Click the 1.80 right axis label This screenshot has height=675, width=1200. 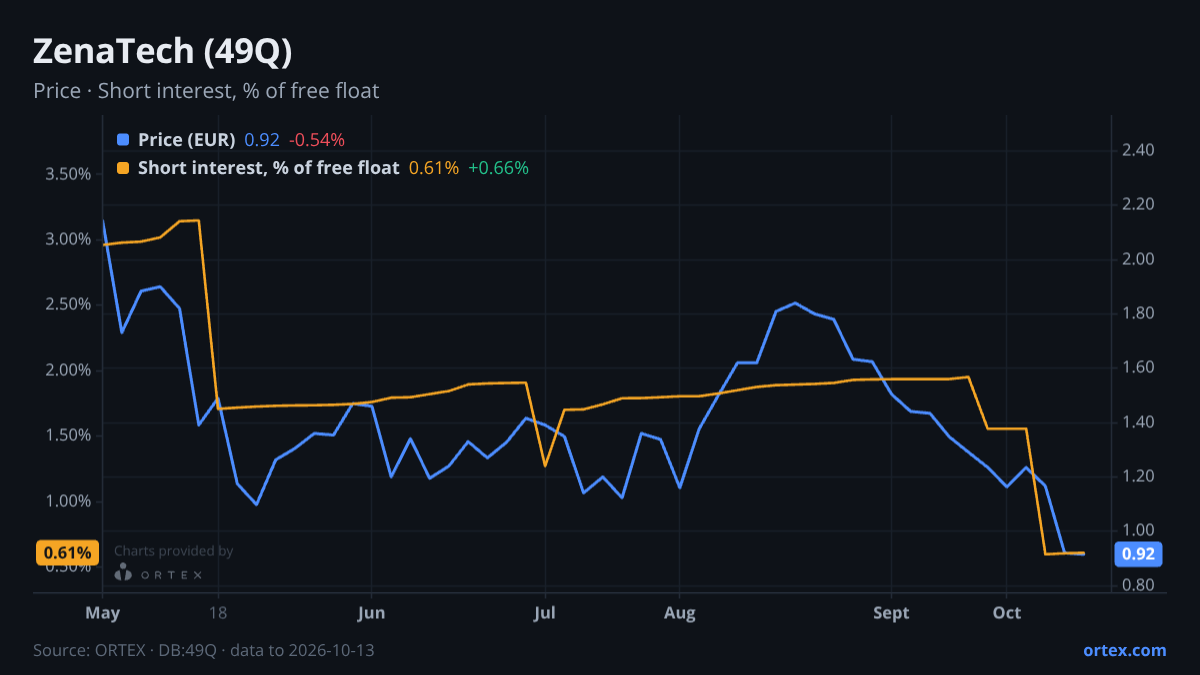1138,314
